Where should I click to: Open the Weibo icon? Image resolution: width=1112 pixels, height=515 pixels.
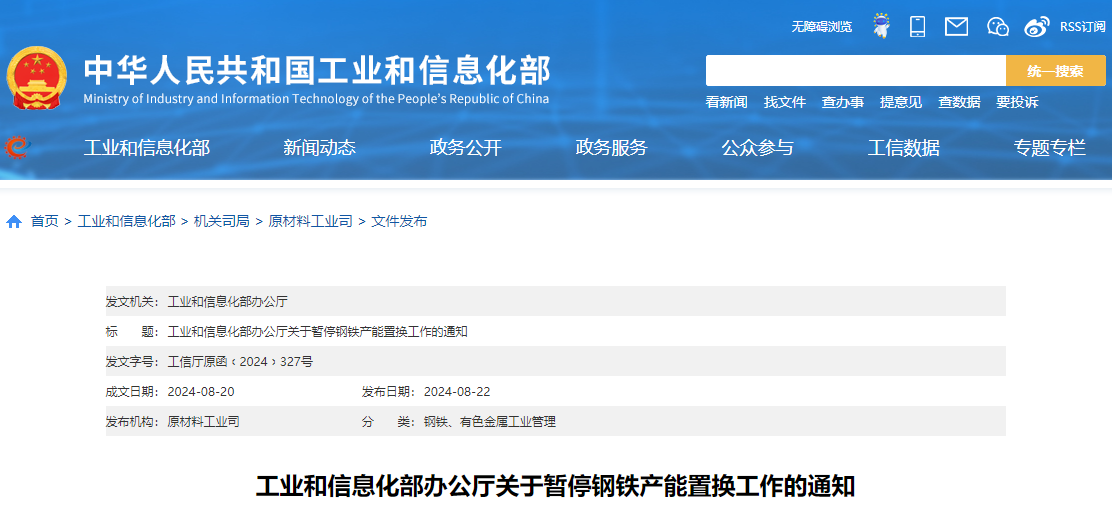click(1038, 26)
